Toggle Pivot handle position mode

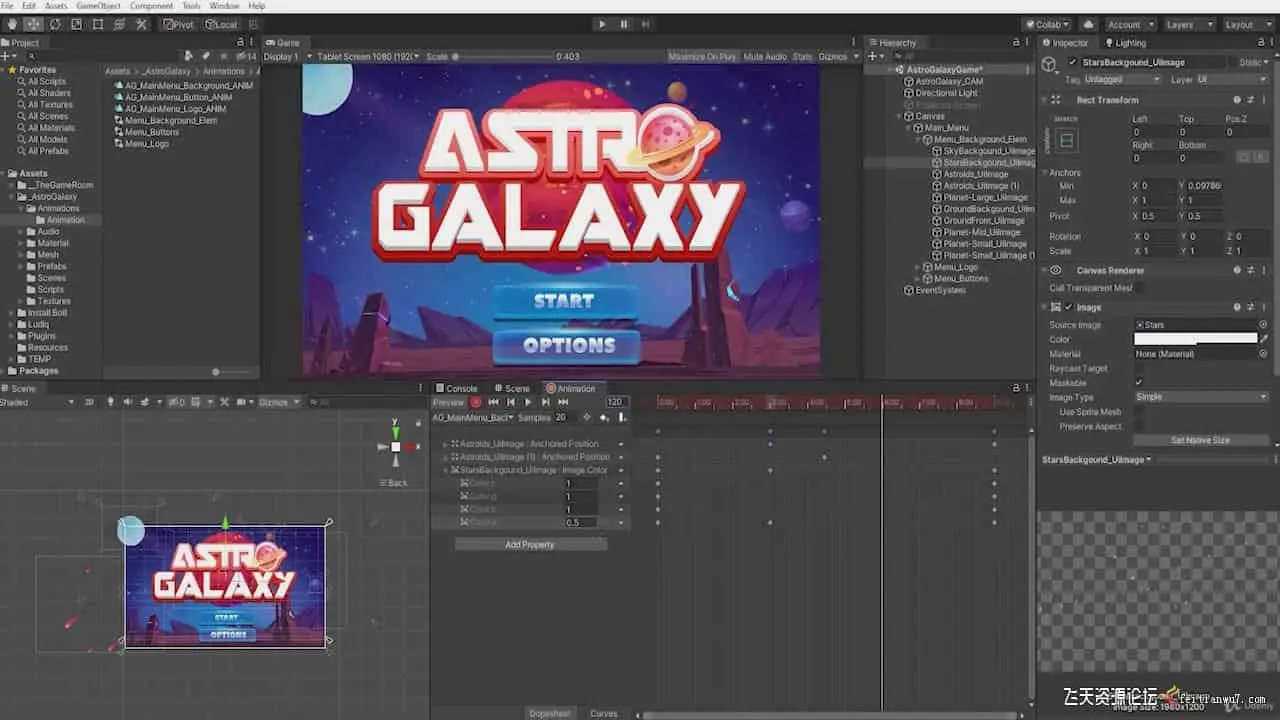[x=179, y=24]
